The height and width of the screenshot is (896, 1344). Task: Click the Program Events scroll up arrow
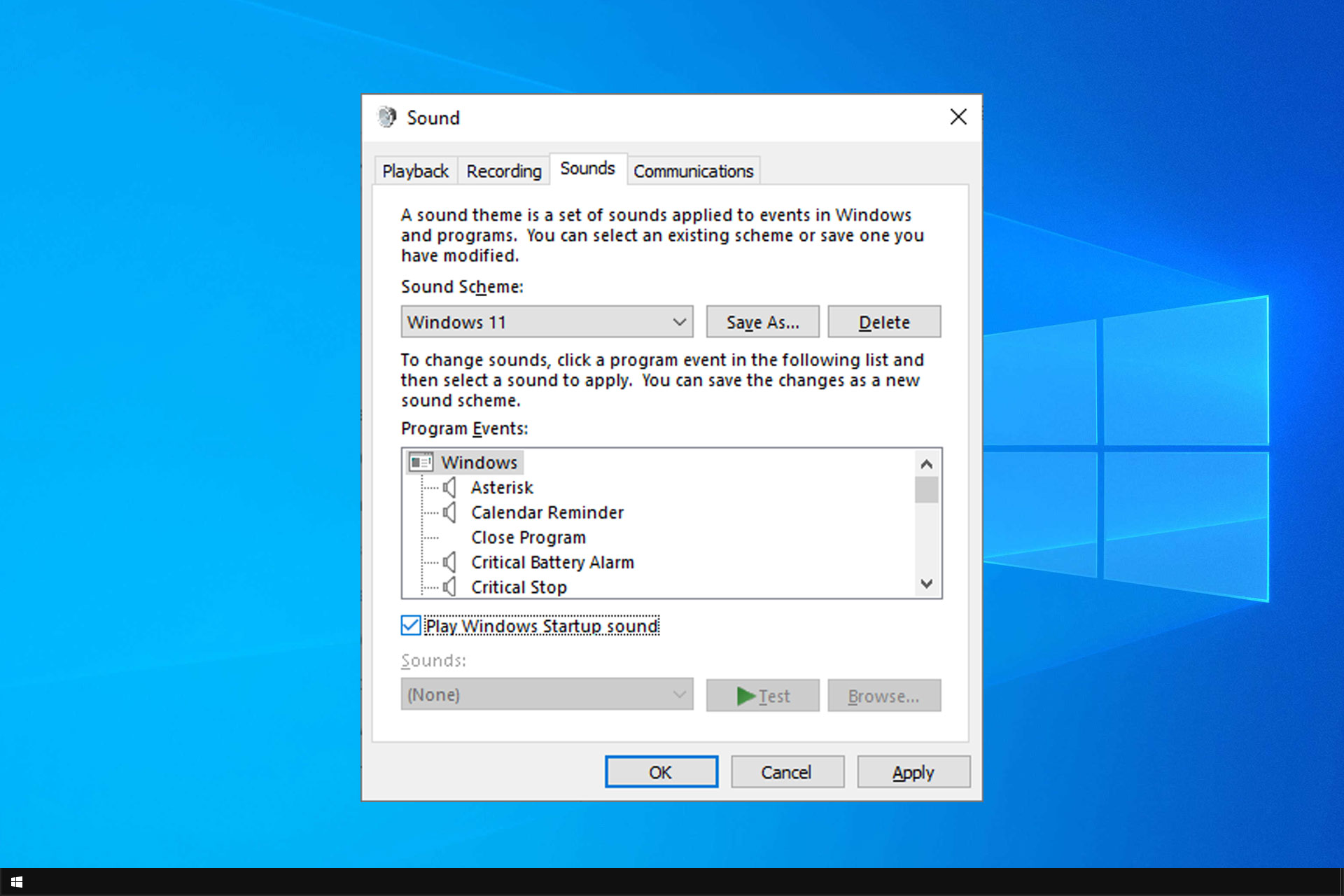click(926, 463)
